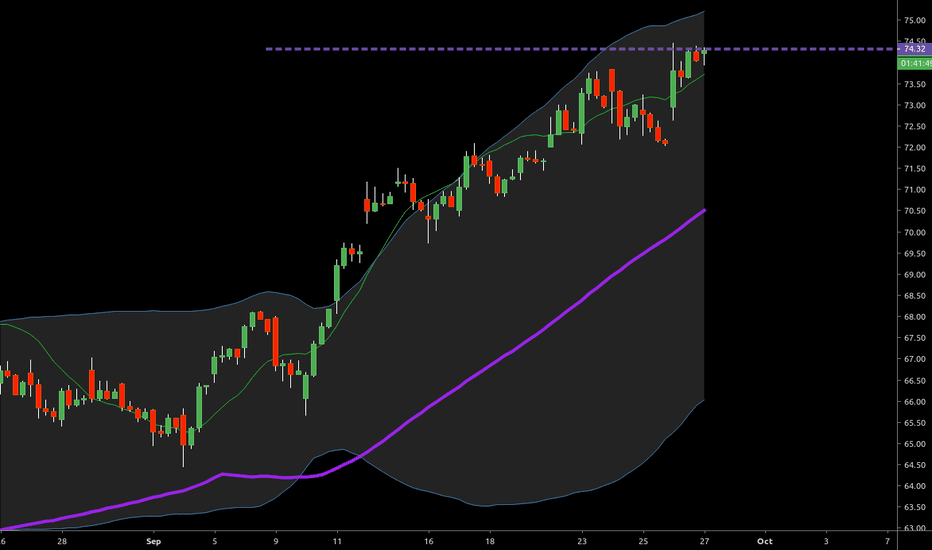Click the 64.50 price axis label
Viewport: 932px width, 550px height.
[x=914, y=465]
